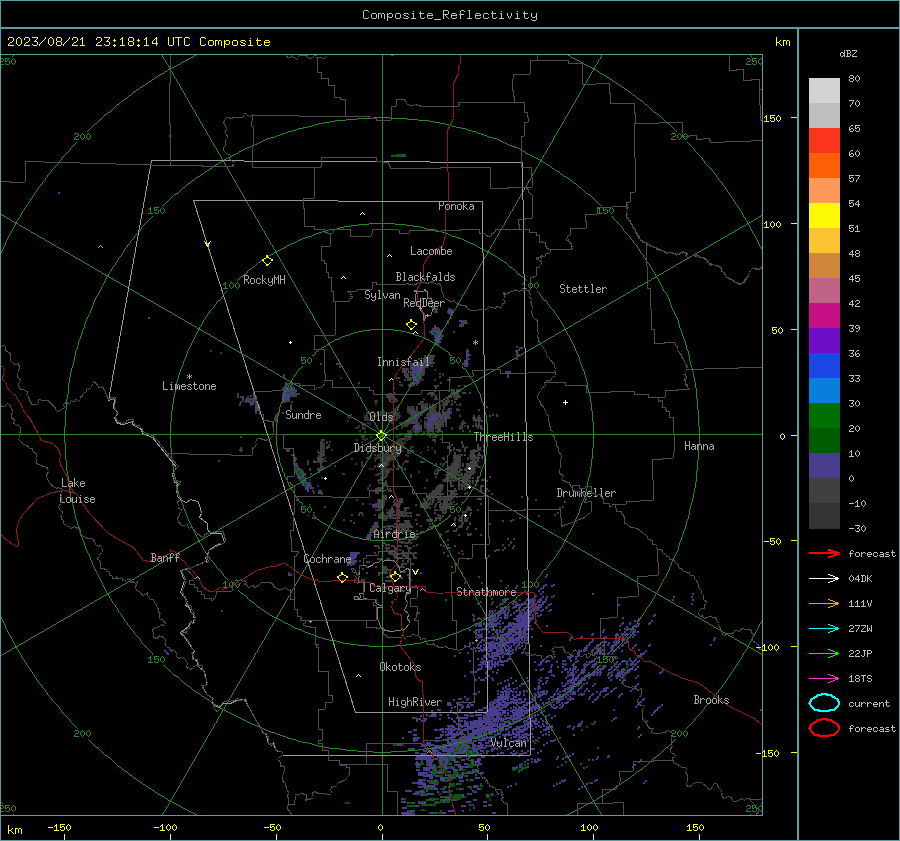The width and height of the screenshot is (900, 841).
Task: Click the Airdrie label
Action: [394, 534]
